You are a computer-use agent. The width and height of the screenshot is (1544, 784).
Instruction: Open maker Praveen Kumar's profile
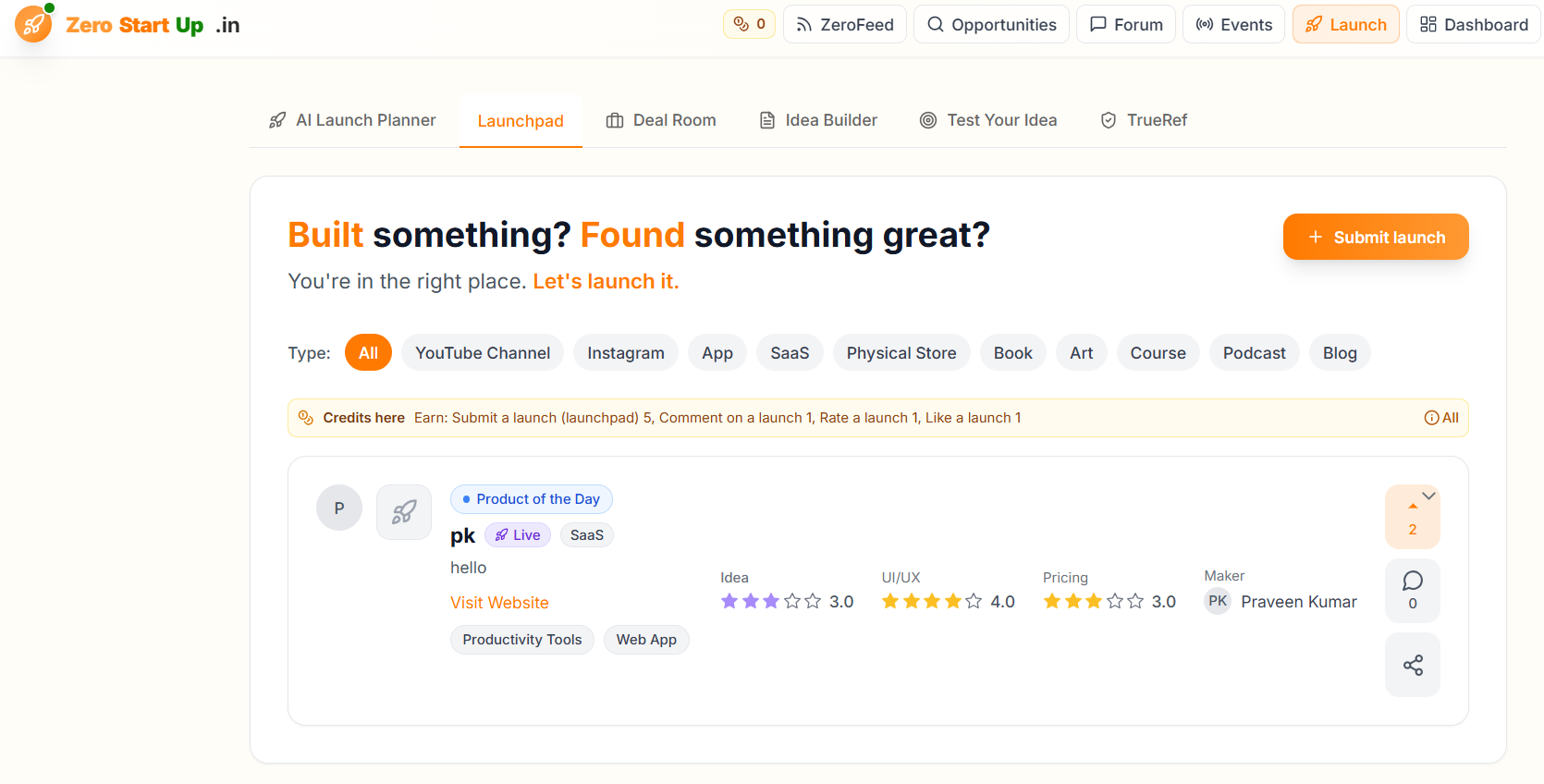[1299, 602]
